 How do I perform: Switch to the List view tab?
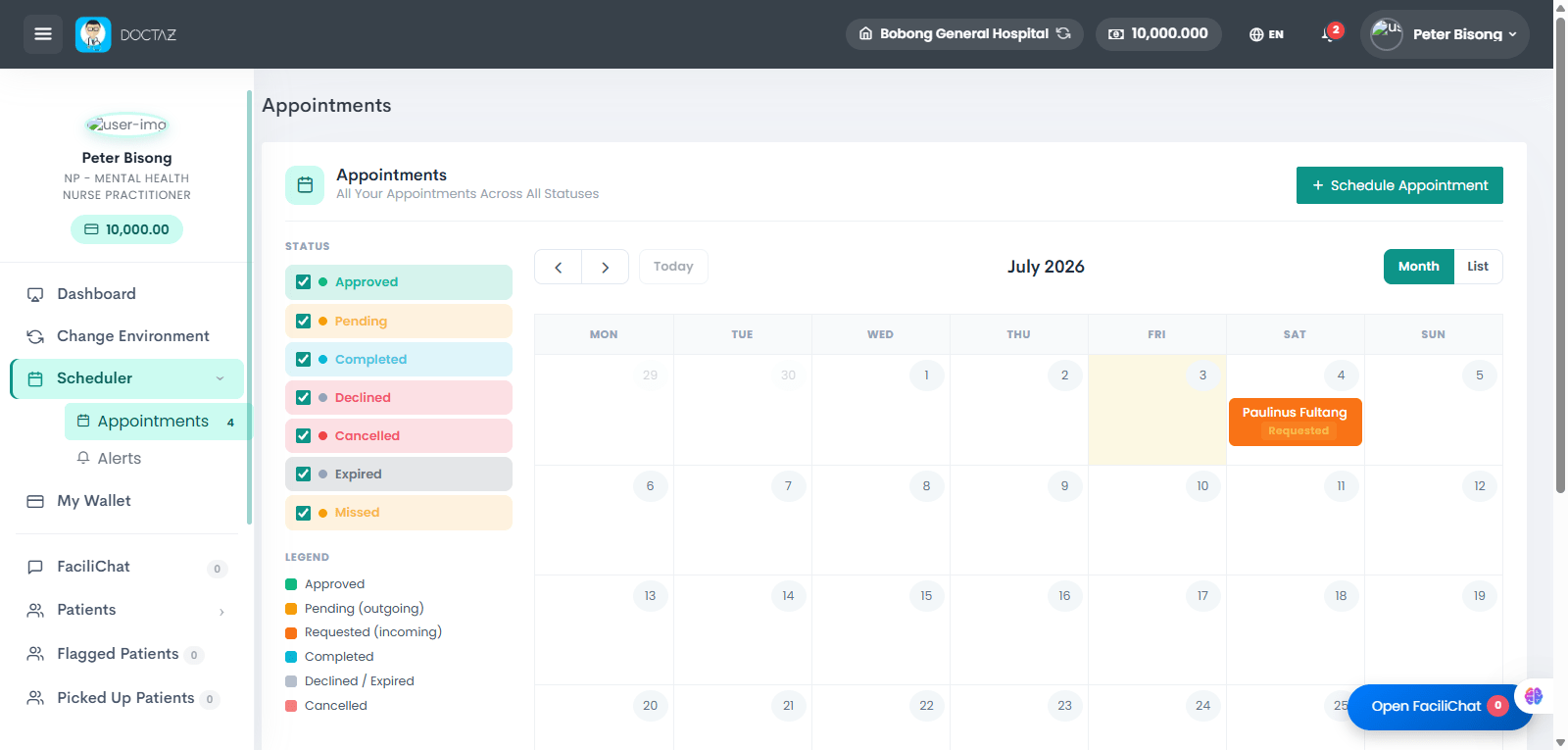click(1478, 267)
